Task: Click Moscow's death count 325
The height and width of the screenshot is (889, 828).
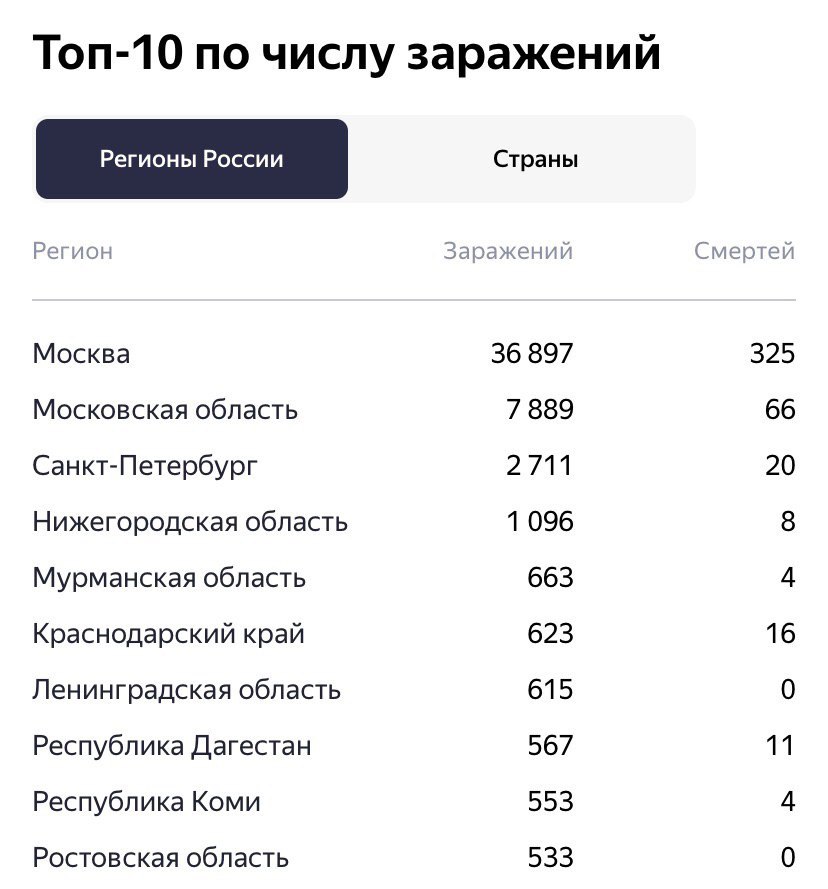Action: [772, 354]
